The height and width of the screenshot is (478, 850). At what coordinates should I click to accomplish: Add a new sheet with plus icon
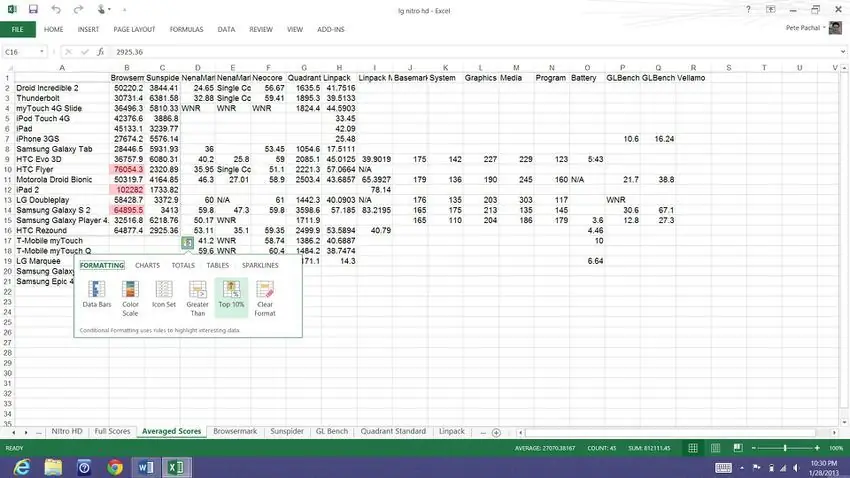coord(496,432)
